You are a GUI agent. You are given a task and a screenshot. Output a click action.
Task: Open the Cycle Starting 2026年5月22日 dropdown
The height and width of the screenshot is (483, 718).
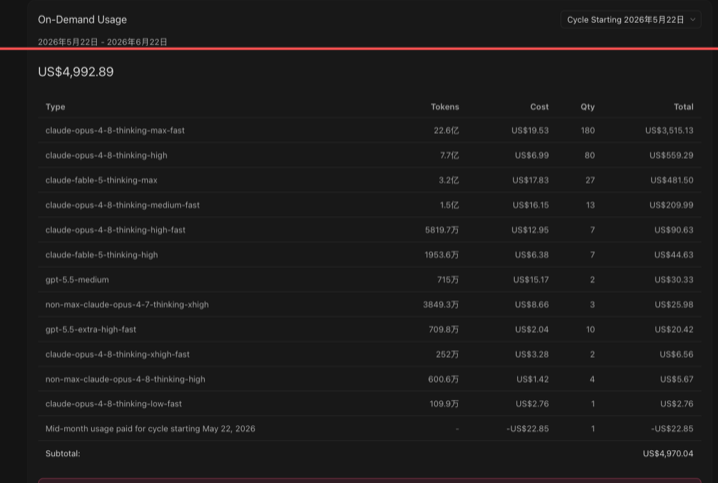tap(631, 20)
